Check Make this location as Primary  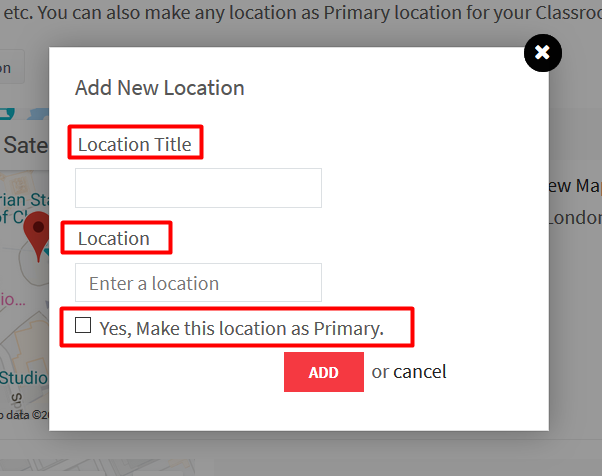pos(83,325)
